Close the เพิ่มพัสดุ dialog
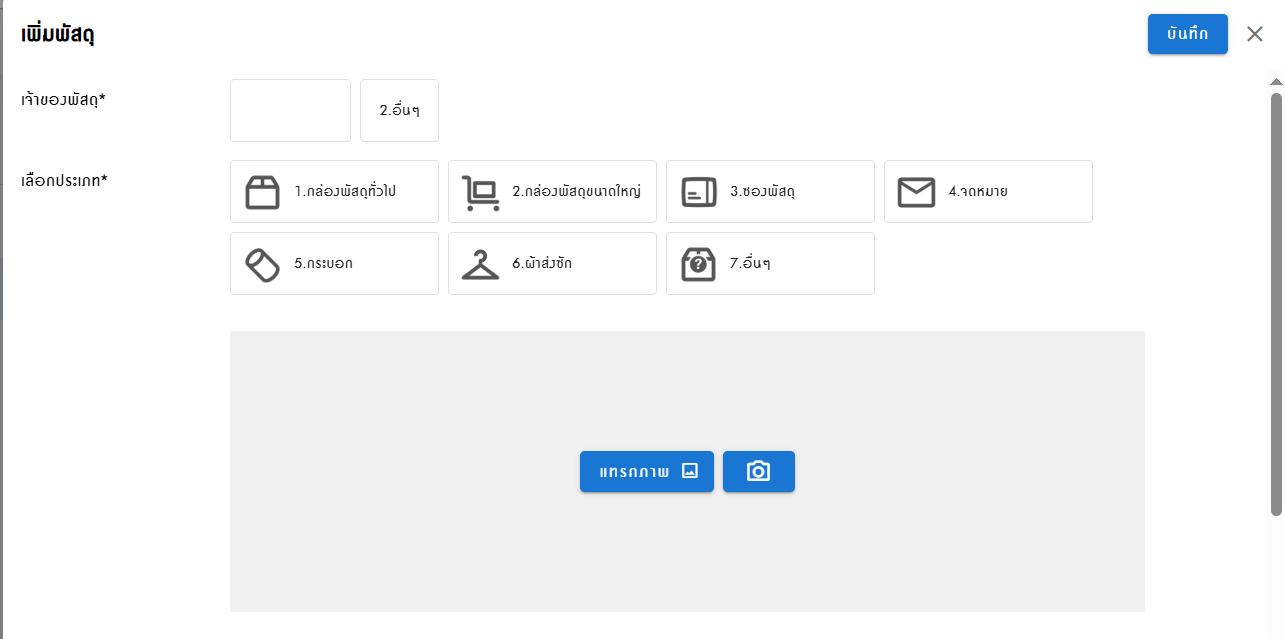This screenshot has height=639, width=1285. point(1255,34)
